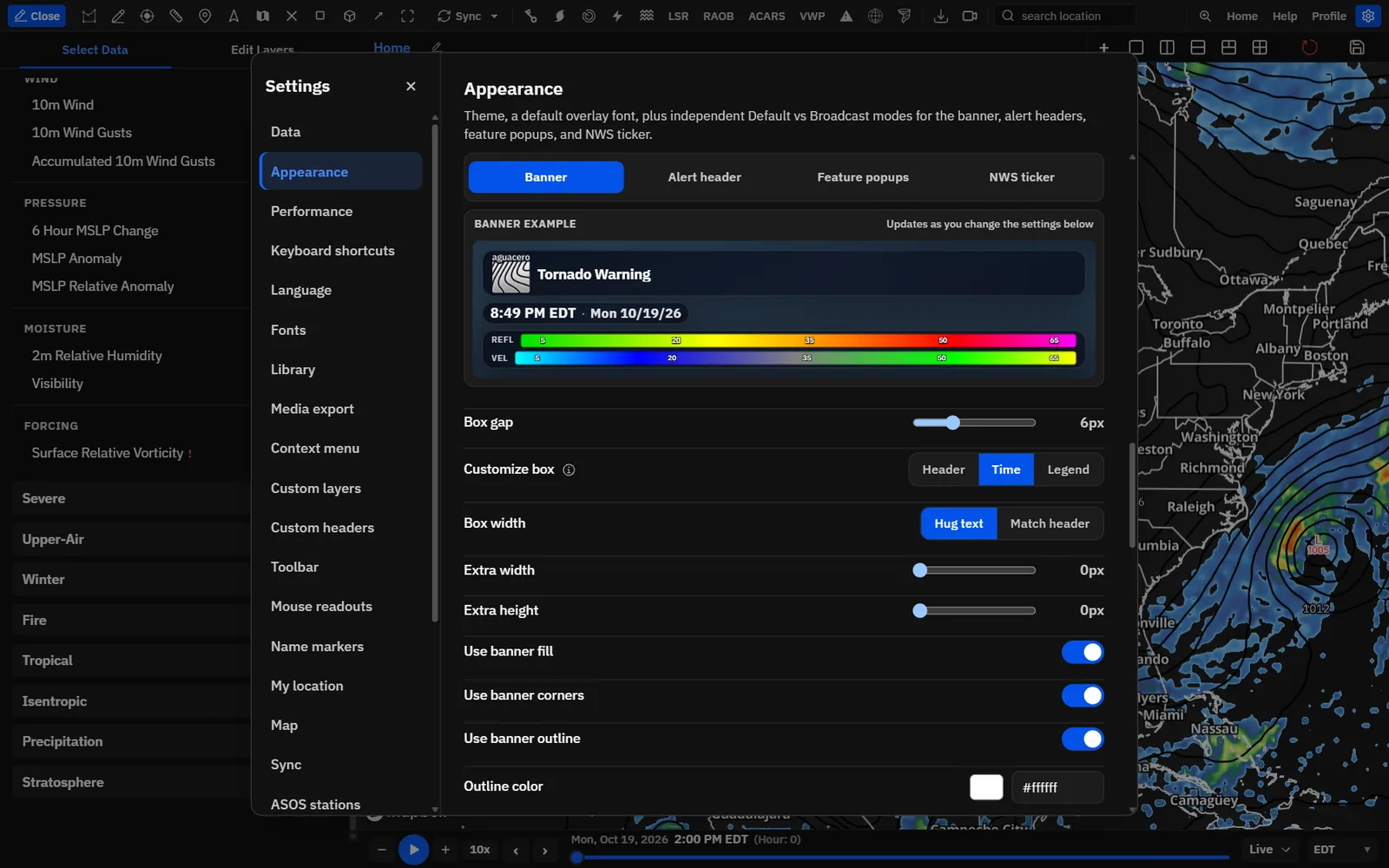Switch to Alert header tab
This screenshot has height=868, width=1389.
[704, 177]
